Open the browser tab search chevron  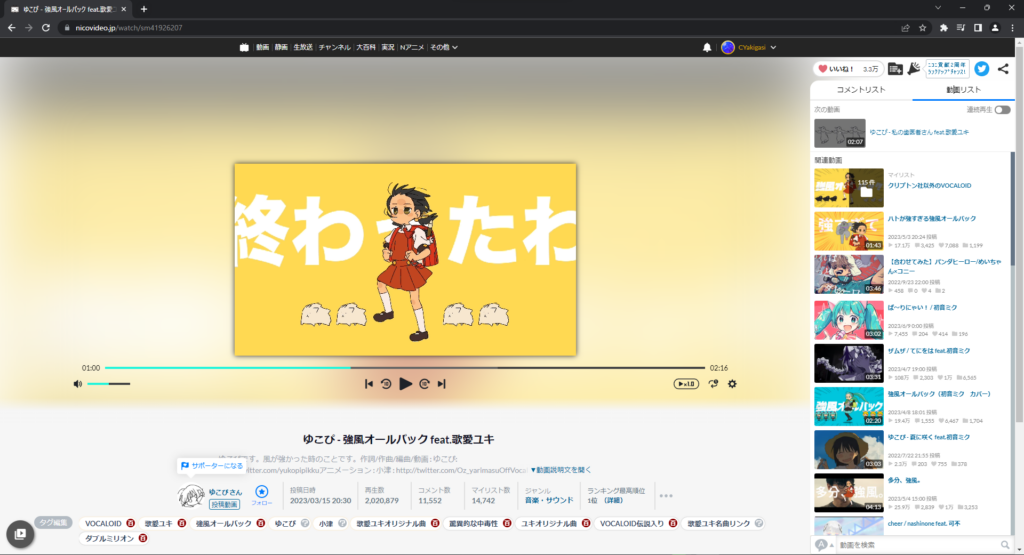coord(938,8)
